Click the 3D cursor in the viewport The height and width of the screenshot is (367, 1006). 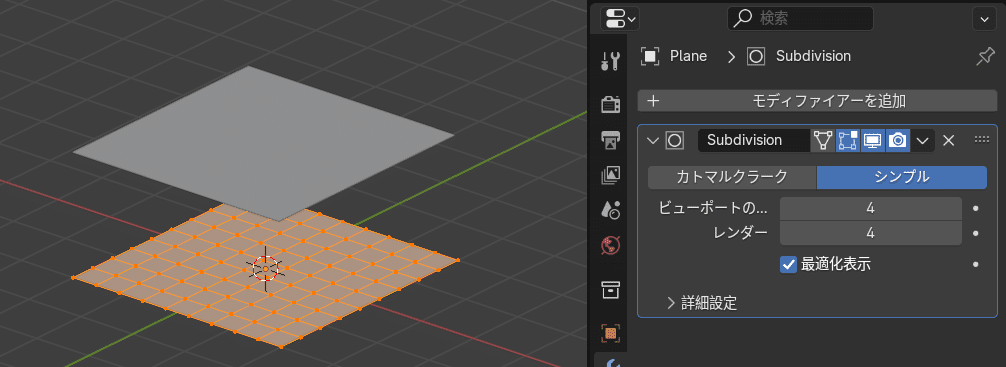[x=266, y=269]
